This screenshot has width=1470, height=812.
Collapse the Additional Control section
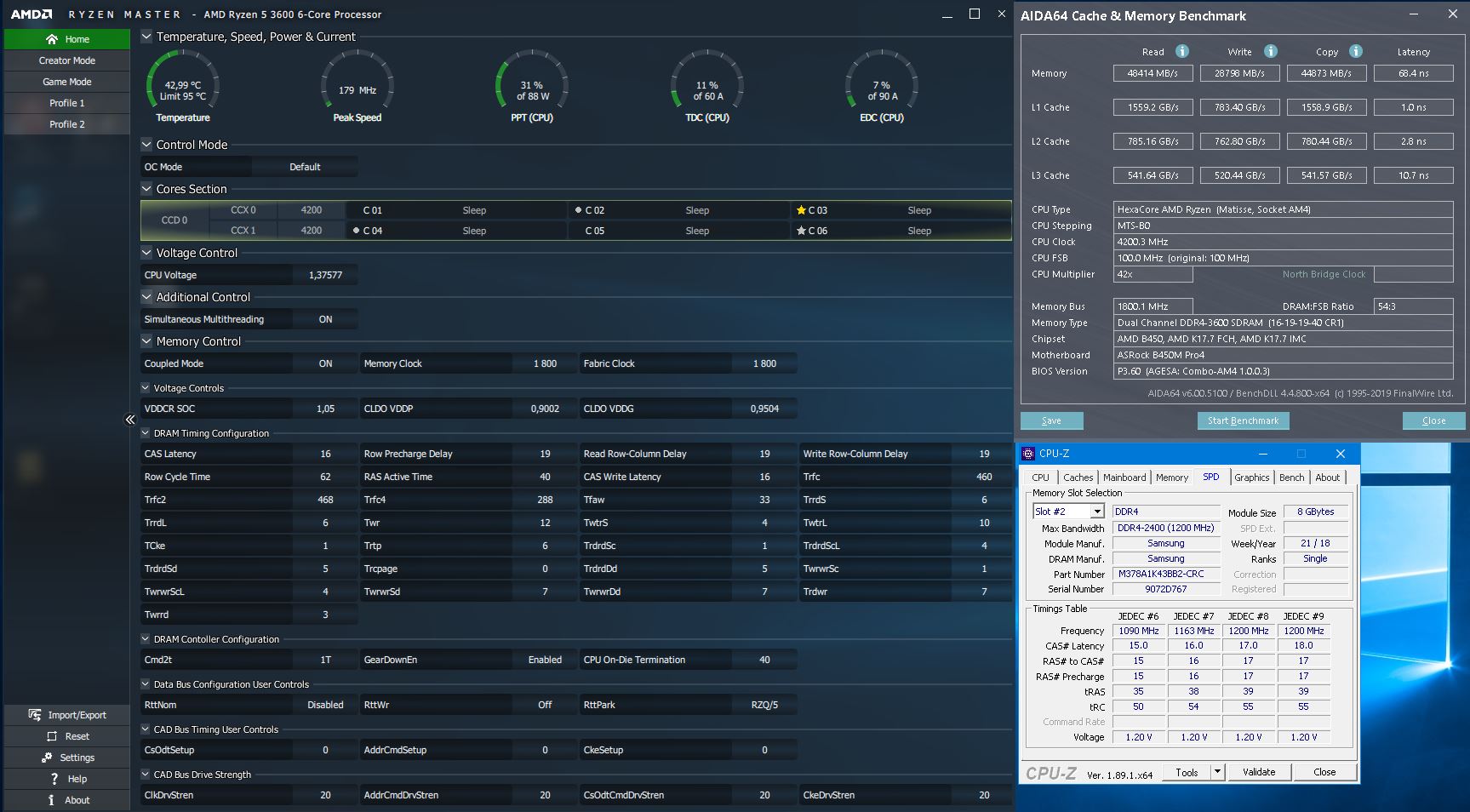[146, 297]
